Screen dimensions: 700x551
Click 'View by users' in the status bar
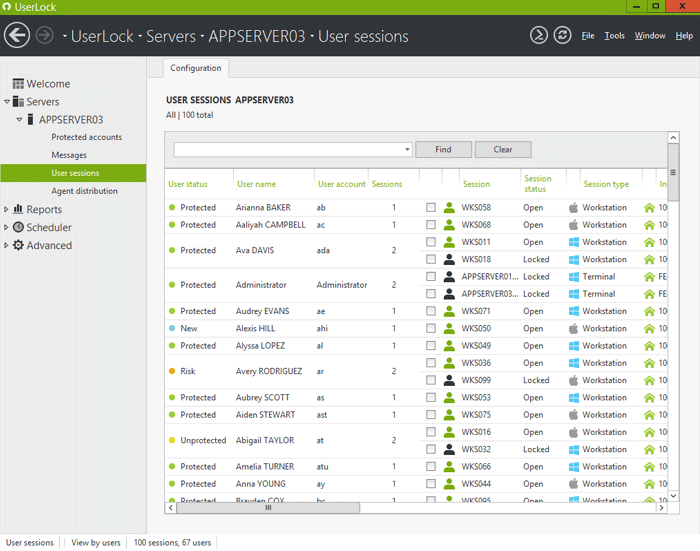(x=96, y=543)
